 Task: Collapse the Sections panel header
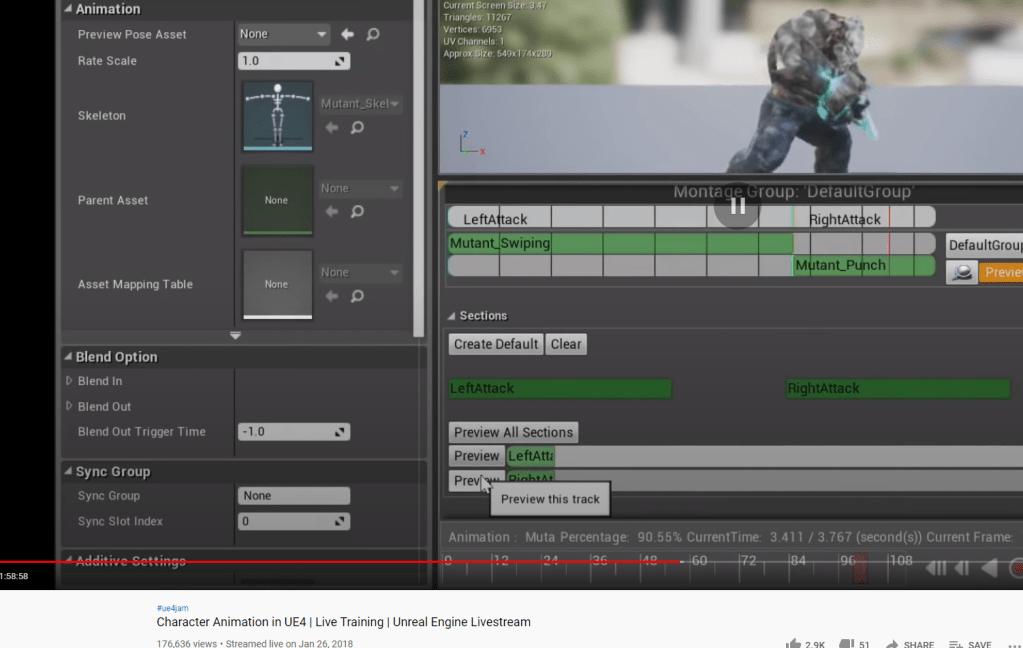[451, 316]
